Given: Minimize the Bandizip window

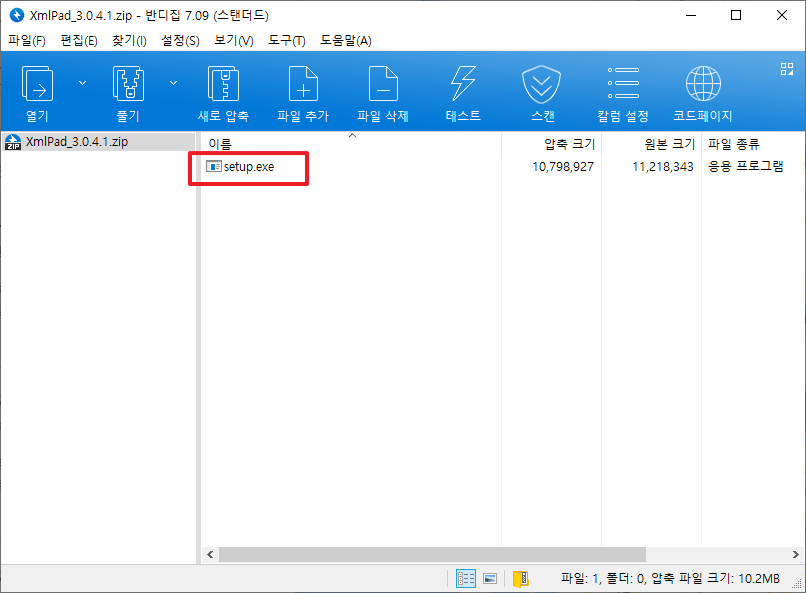Looking at the screenshot, I should (x=691, y=15).
